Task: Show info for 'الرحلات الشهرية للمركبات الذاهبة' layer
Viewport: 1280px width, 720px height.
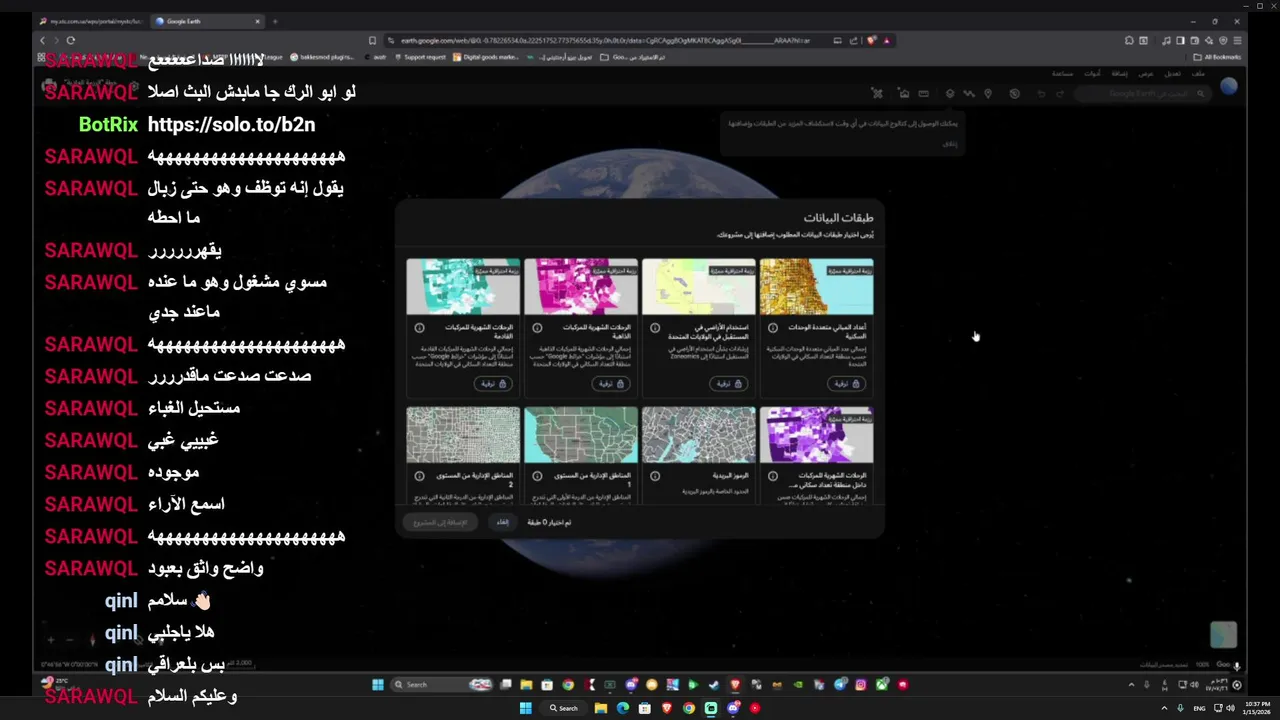Action: point(537,327)
